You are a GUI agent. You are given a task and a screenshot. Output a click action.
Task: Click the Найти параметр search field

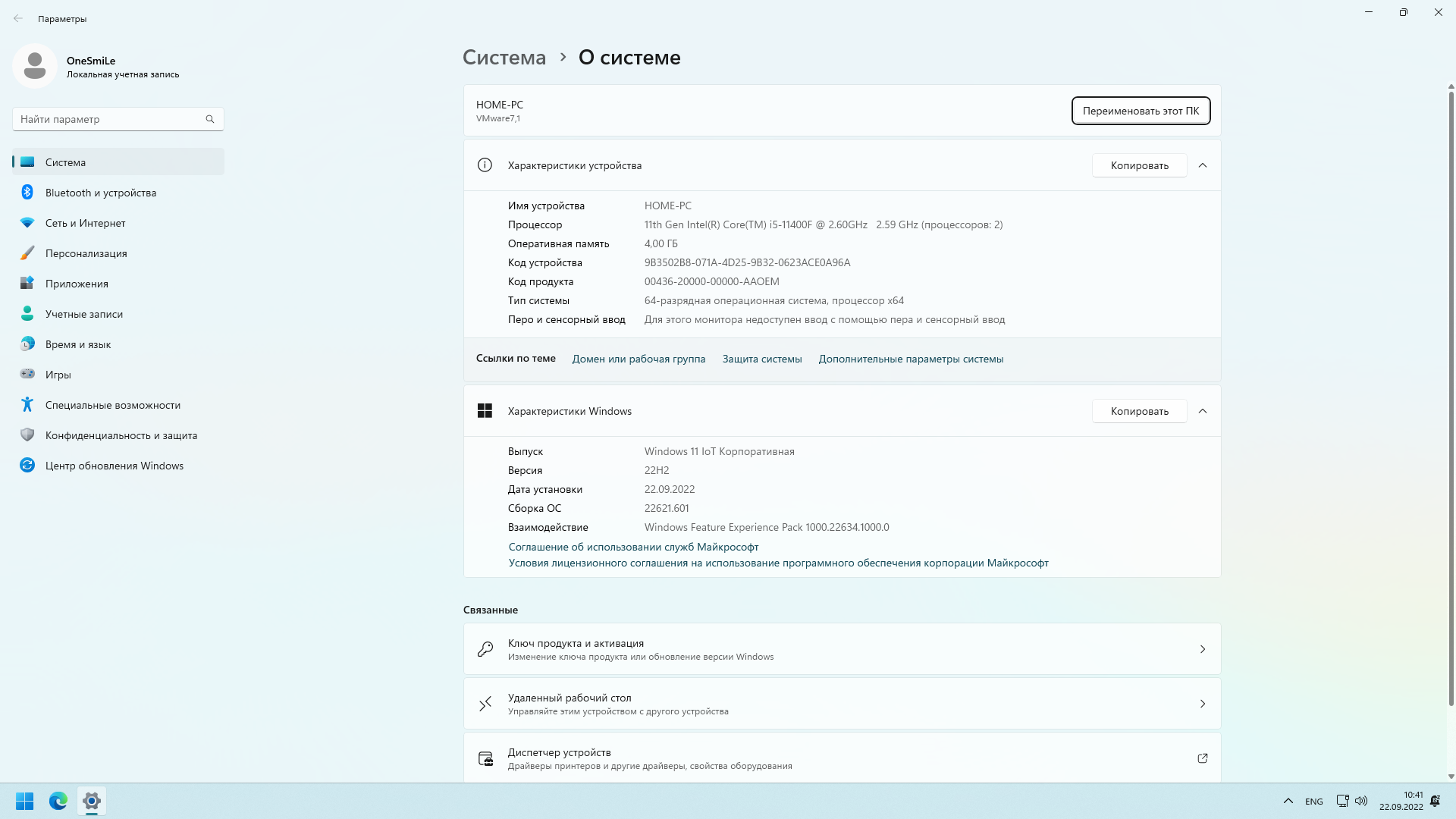[110, 119]
